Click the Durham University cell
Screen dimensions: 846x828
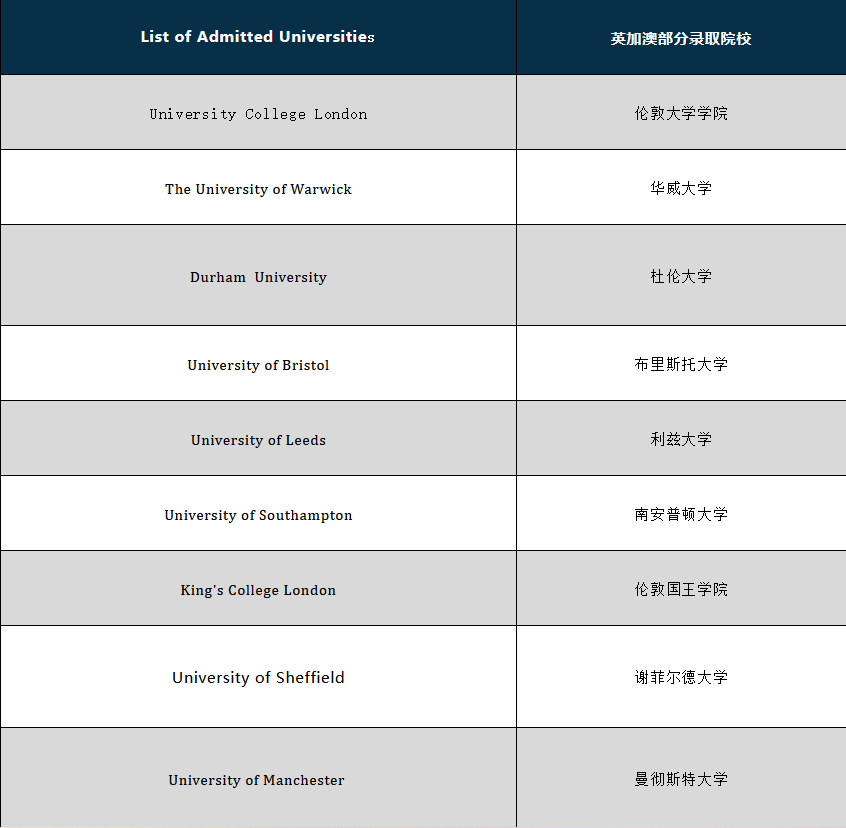pyautogui.click(x=258, y=277)
